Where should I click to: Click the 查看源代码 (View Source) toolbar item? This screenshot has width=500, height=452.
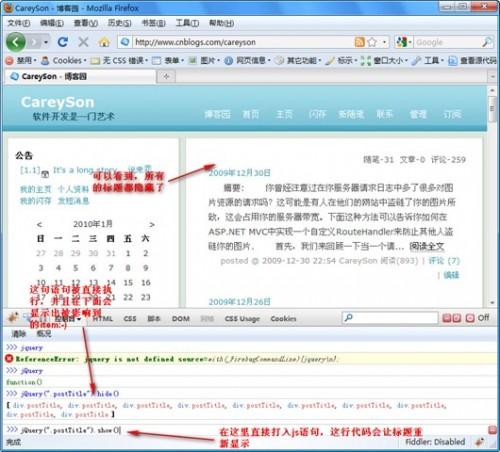(x=473, y=61)
